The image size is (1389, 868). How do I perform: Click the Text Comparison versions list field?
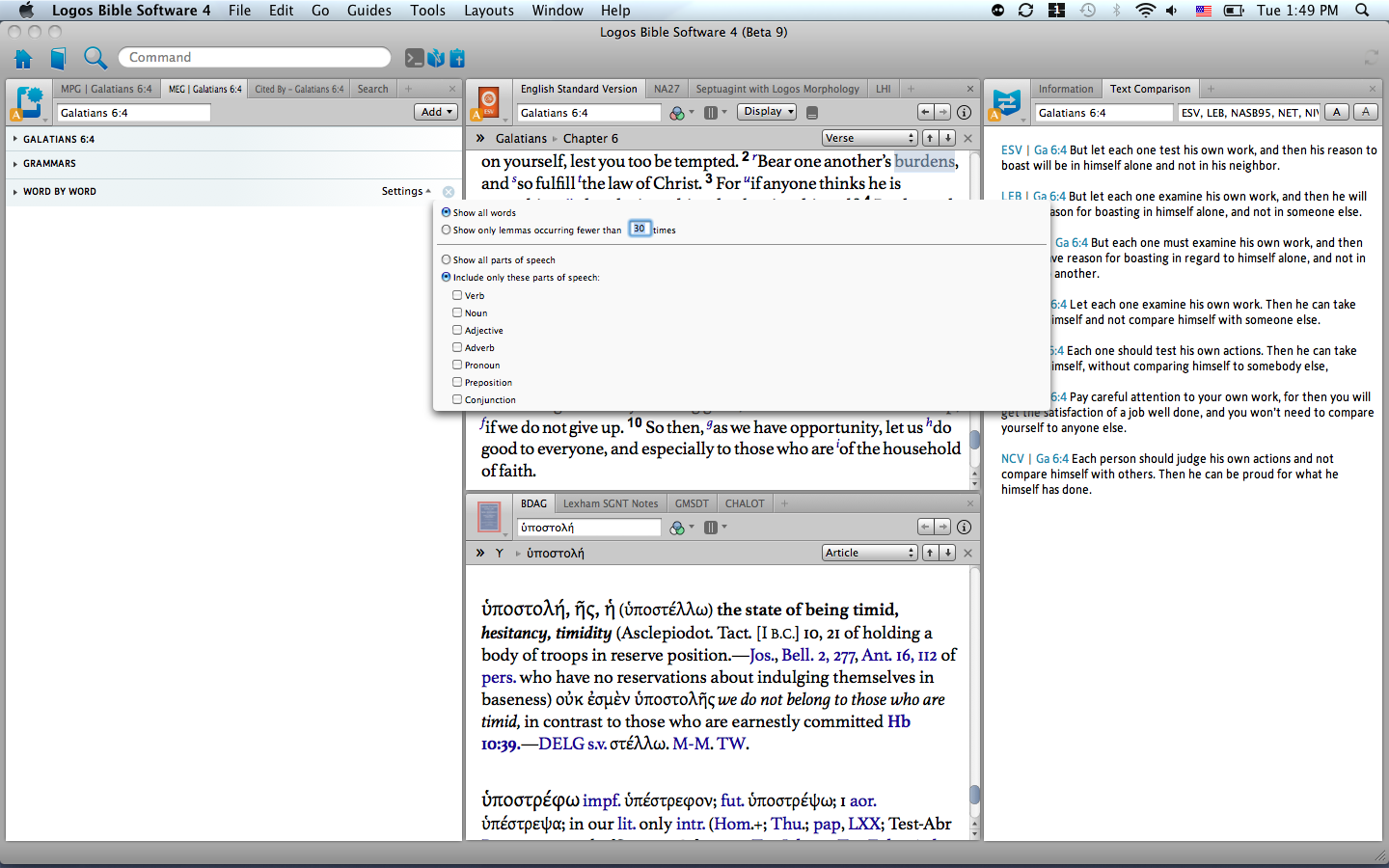point(1249,113)
